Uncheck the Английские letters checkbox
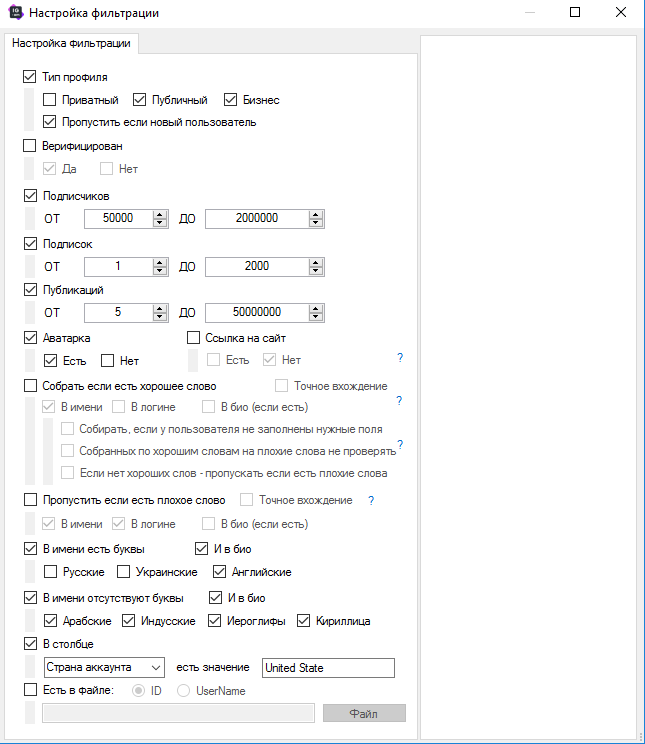Viewport: 645px width, 744px height. (x=219, y=572)
